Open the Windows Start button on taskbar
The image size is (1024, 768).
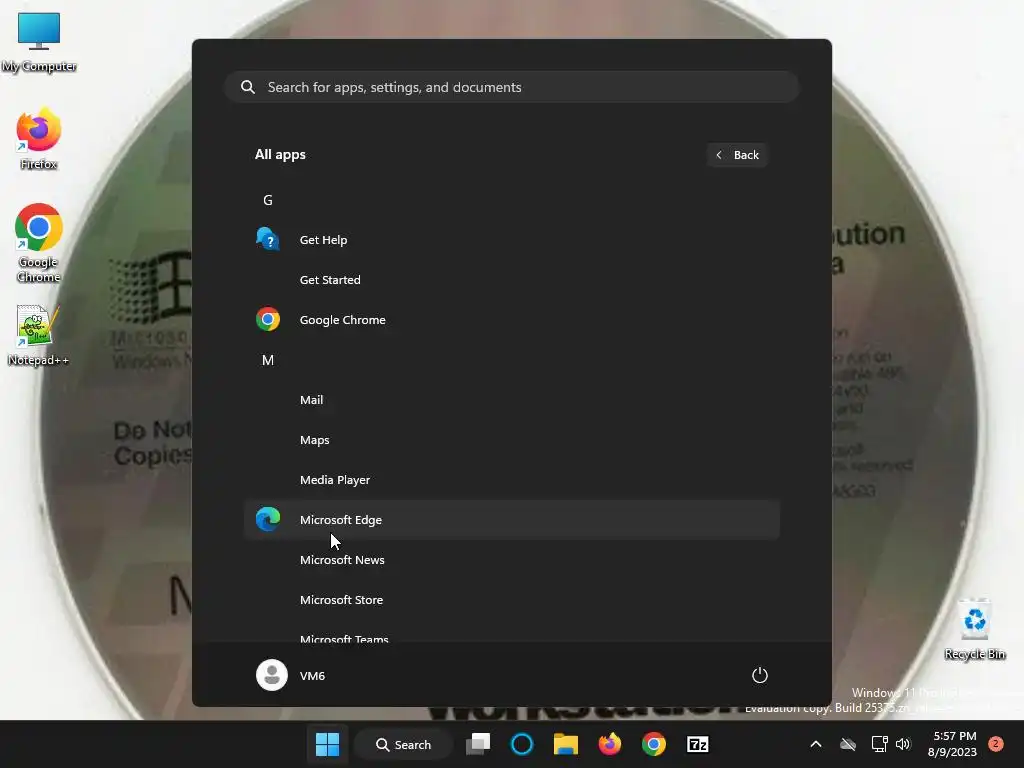pyautogui.click(x=327, y=744)
